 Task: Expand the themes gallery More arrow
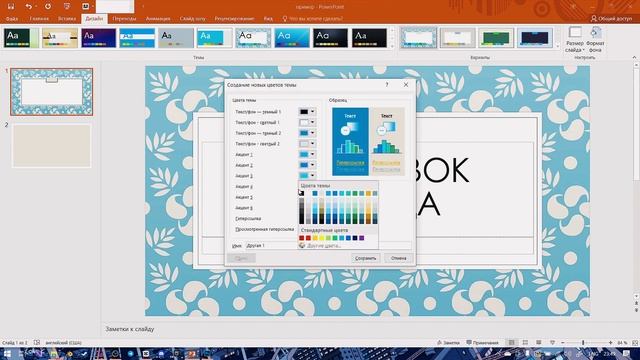(393, 46)
